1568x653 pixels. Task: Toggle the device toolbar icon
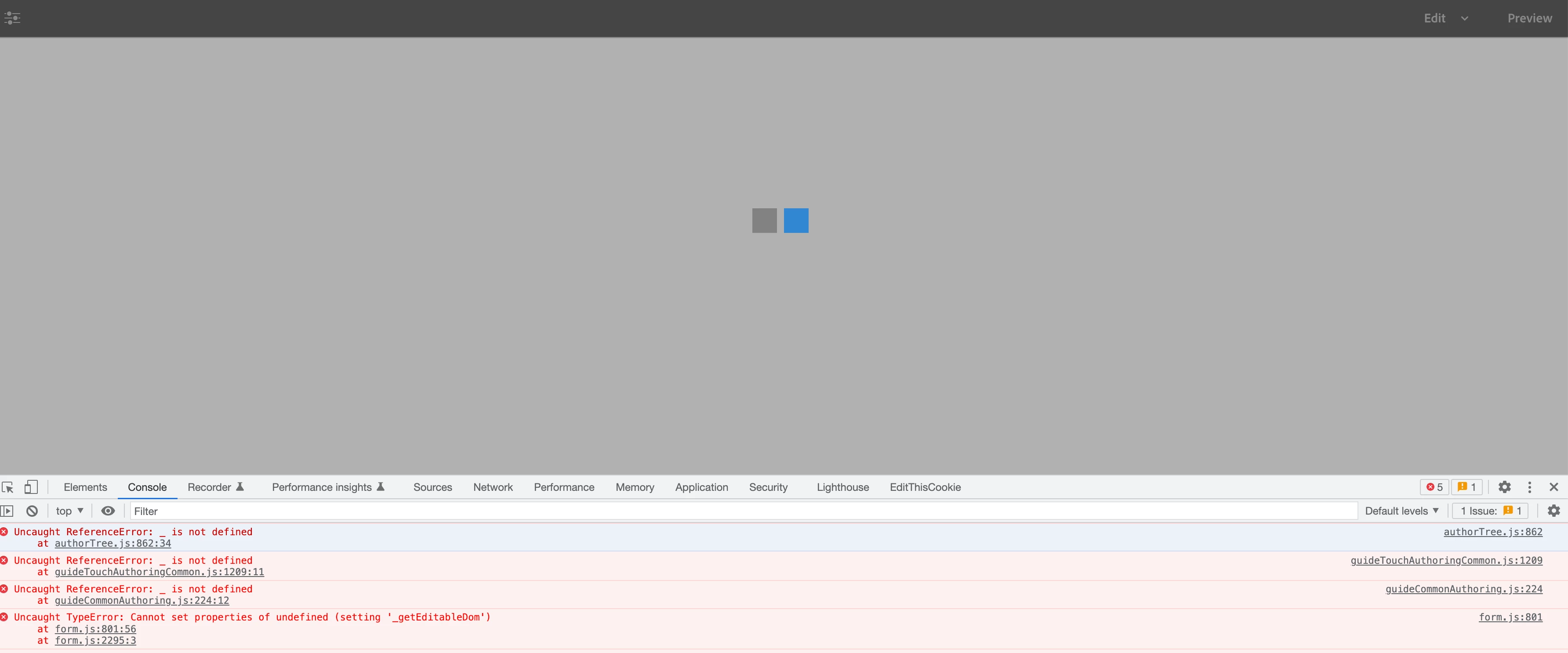[31, 487]
